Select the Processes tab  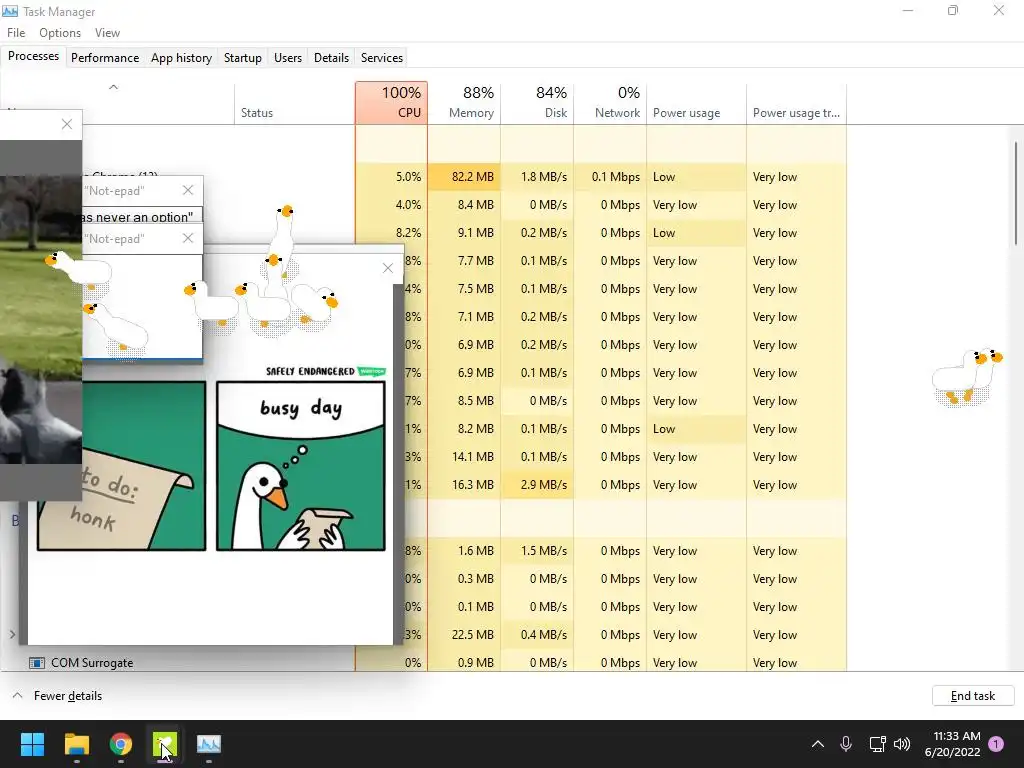tap(33, 56)
